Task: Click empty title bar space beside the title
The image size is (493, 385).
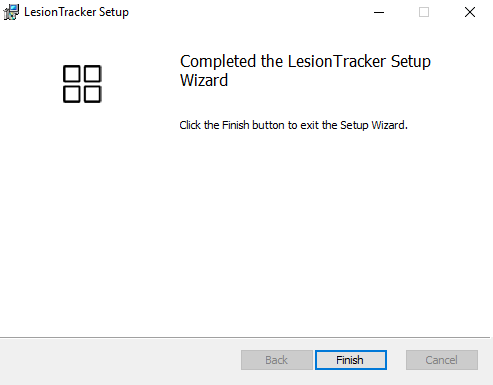Action: [247, 12]
